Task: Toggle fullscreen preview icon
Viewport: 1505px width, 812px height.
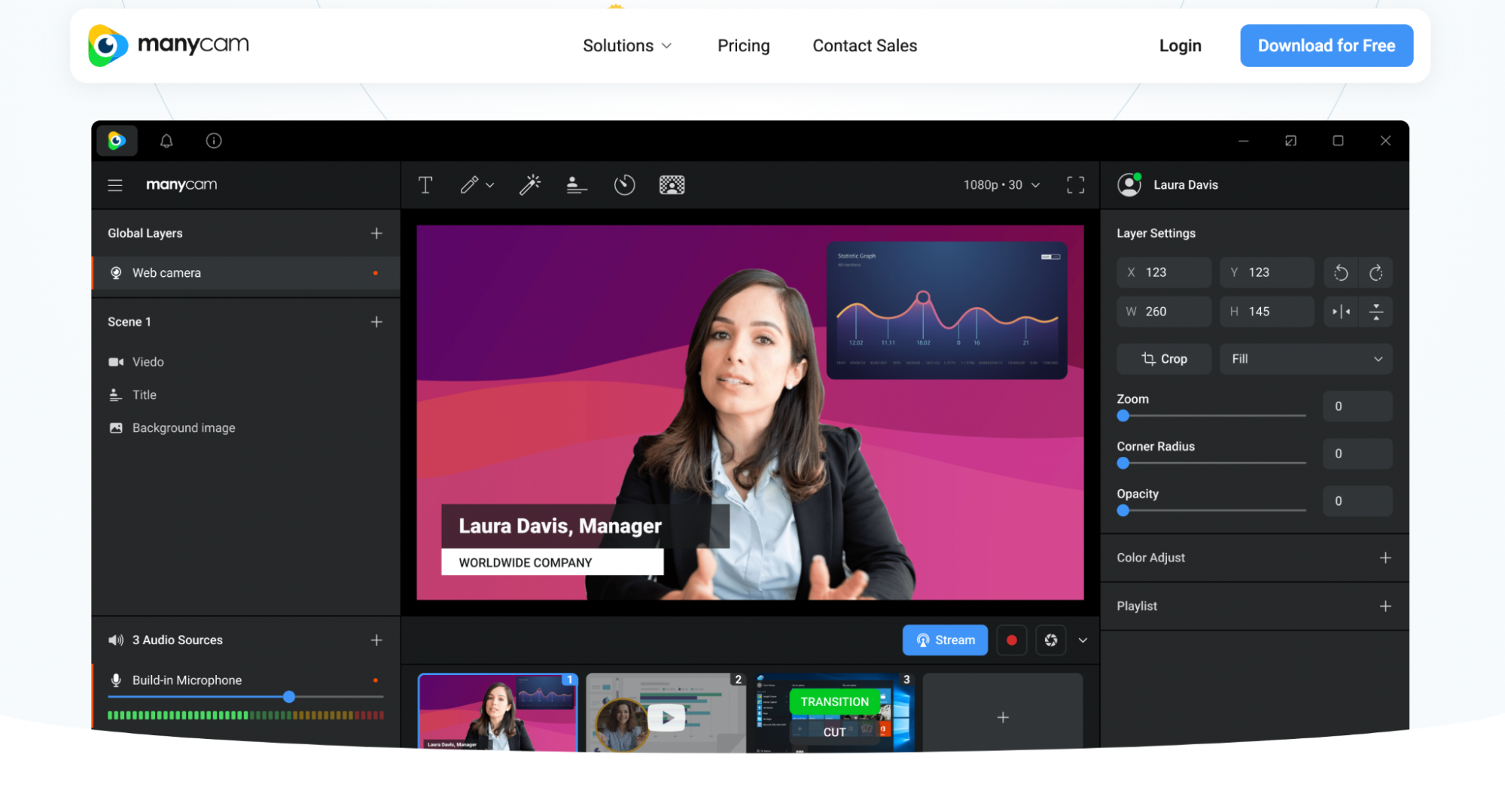Action: (x=1075, y=185)
